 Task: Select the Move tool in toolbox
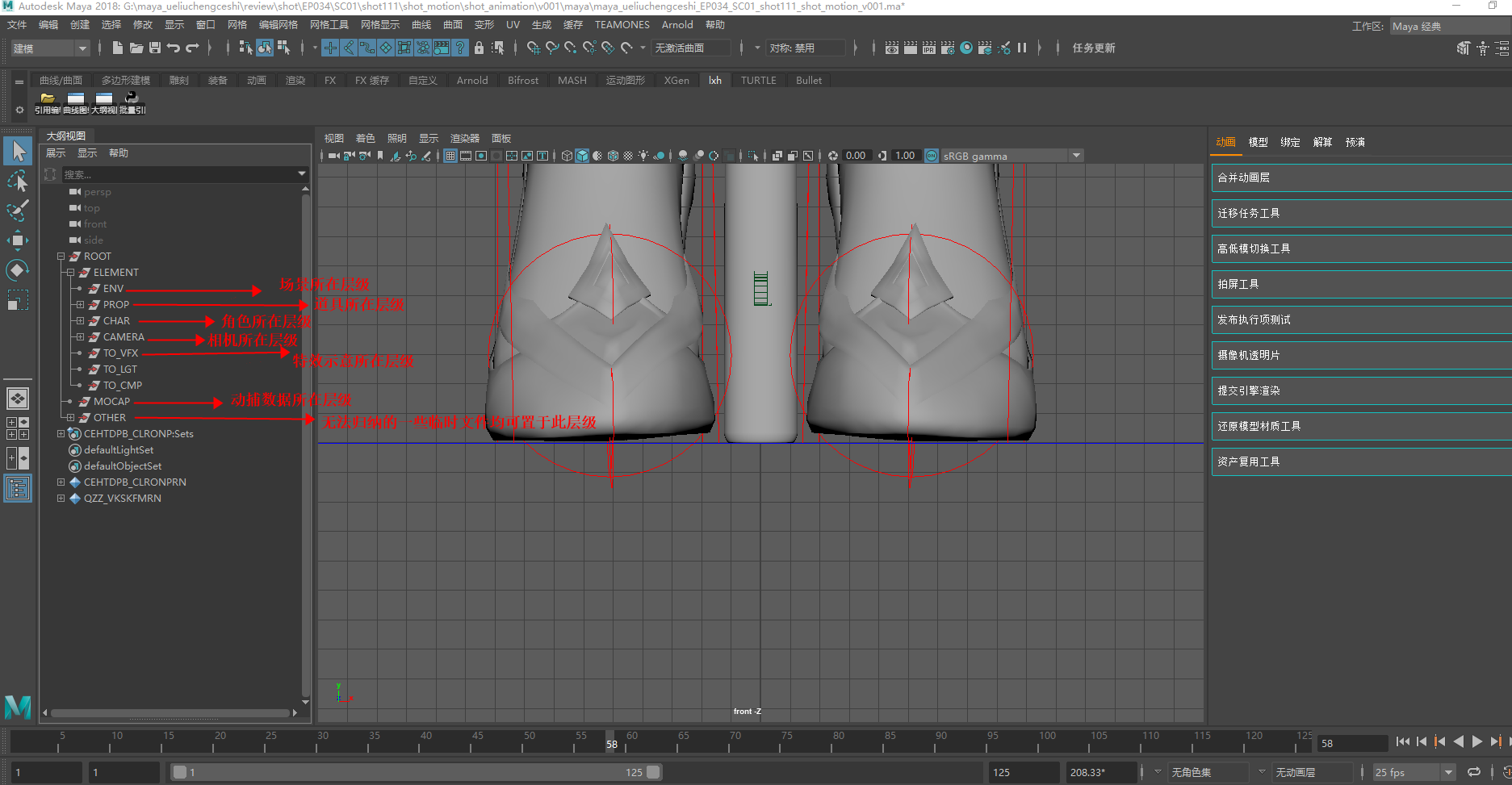point(18,240)
